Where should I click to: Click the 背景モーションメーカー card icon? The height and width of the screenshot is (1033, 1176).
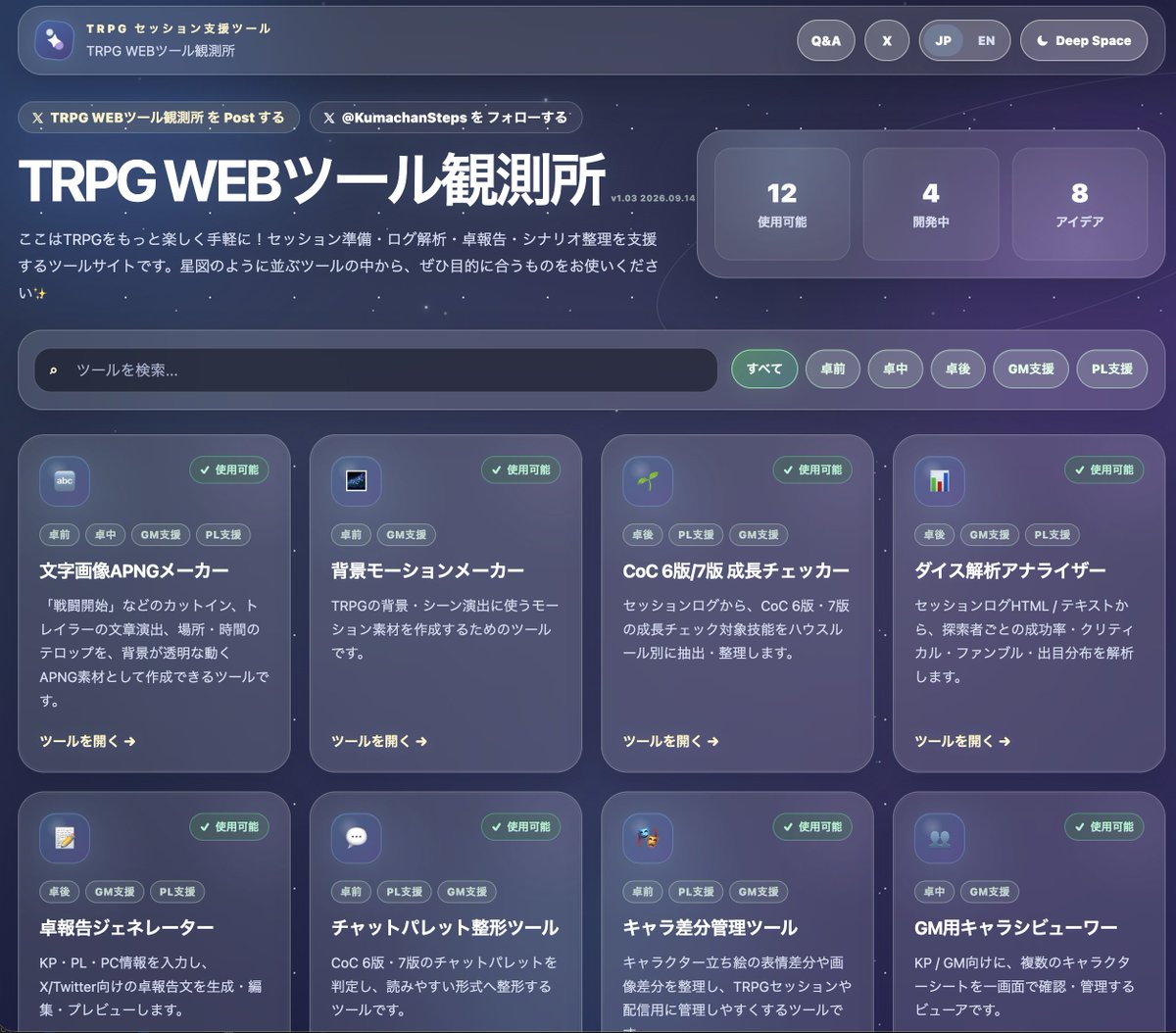point(356,481)
